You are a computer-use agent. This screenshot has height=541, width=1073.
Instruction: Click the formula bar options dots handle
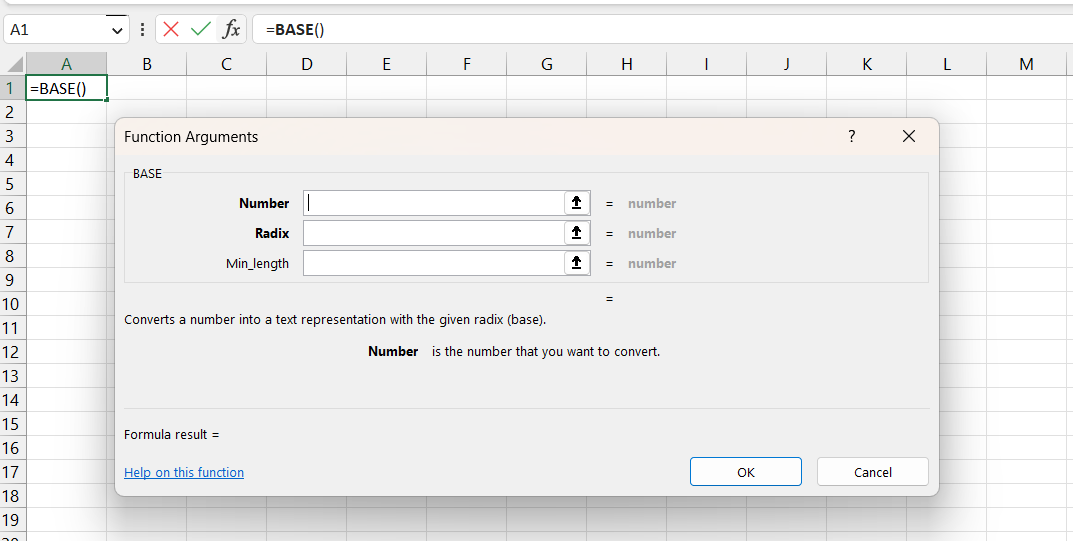tap(143, 30)
